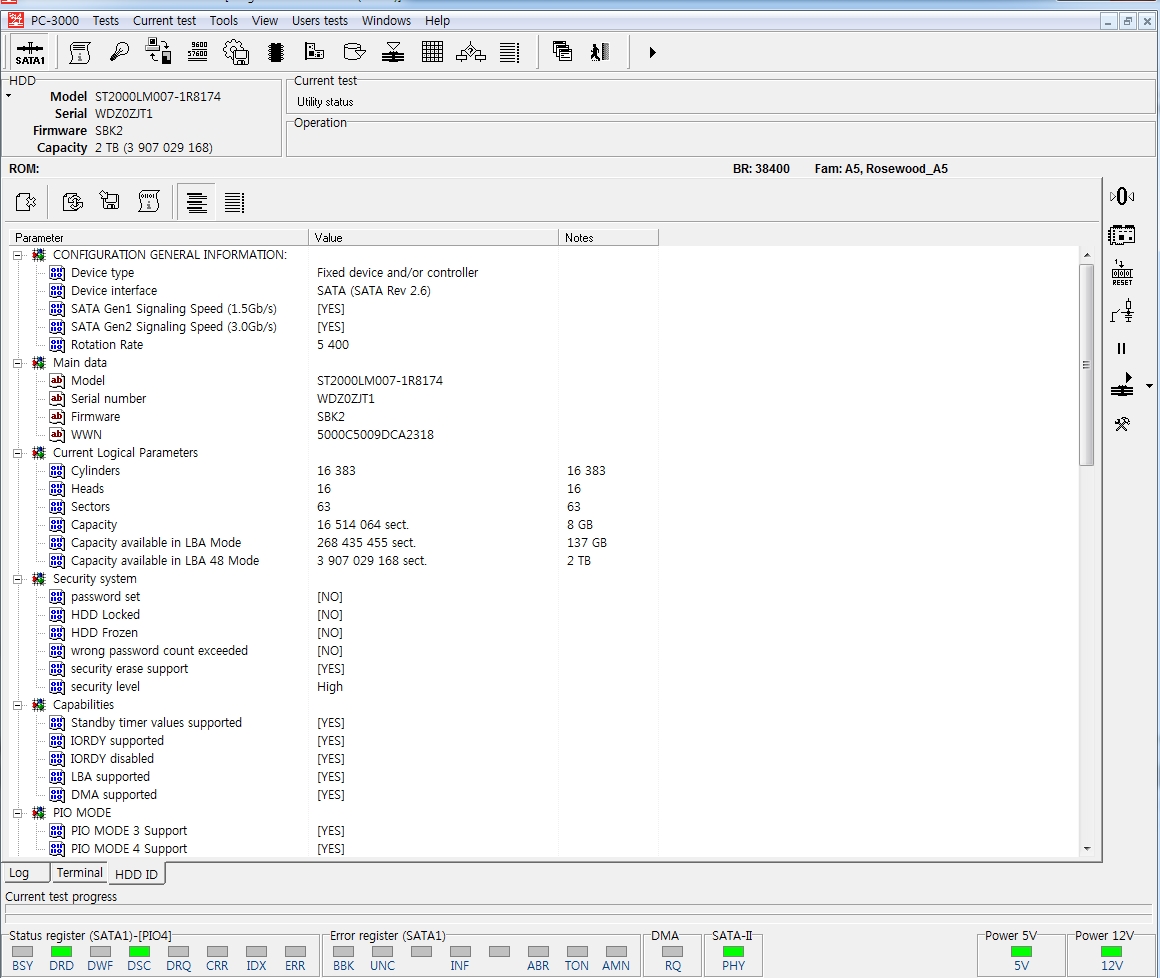The width and height of the screenshot is (1160, 978).
Task: Click the Value column header
Action: pyautogui.click(x=433, y=238)
